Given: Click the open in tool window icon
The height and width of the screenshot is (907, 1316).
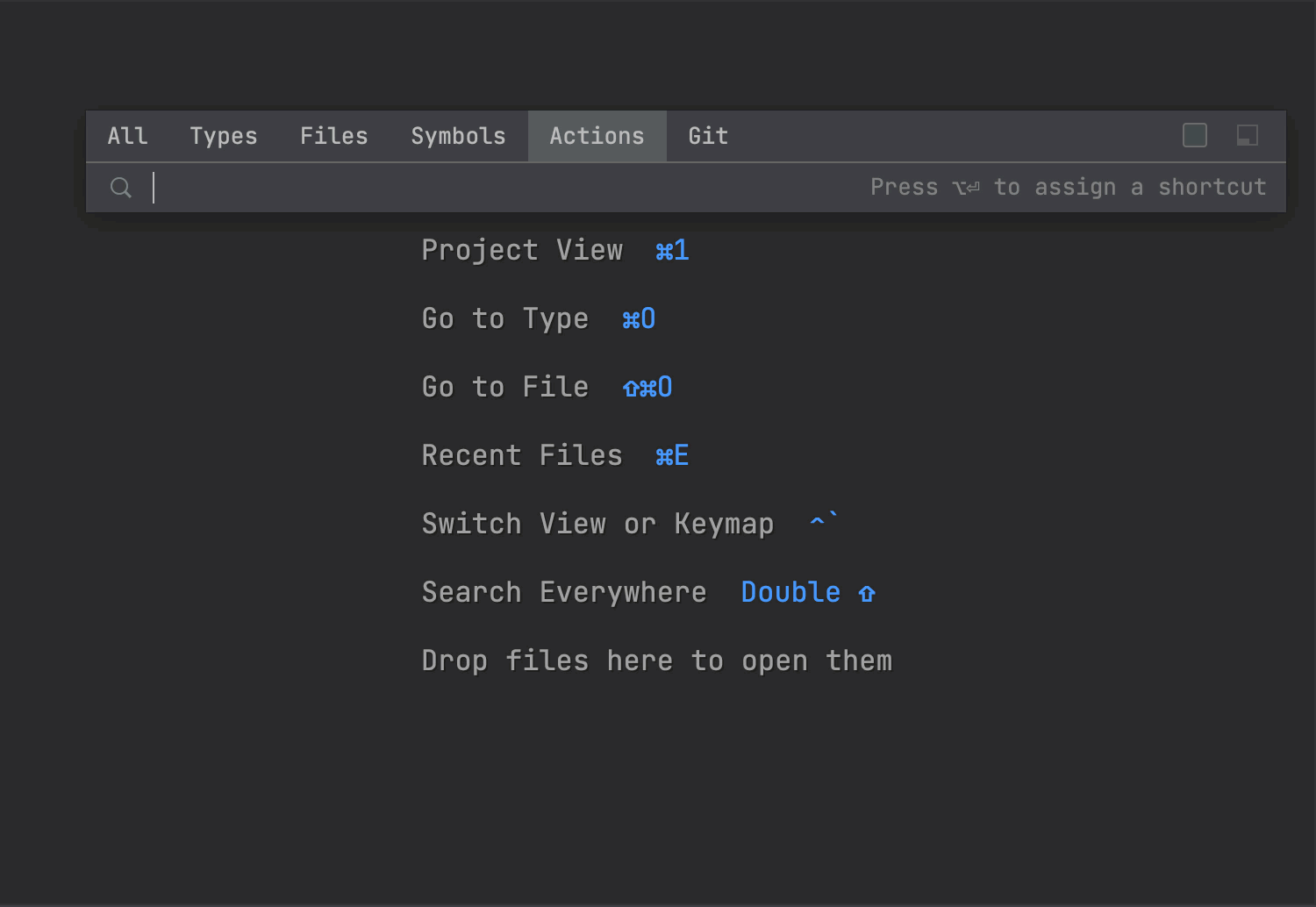Looking at the screenshot, I should [x=1247, y=135].
